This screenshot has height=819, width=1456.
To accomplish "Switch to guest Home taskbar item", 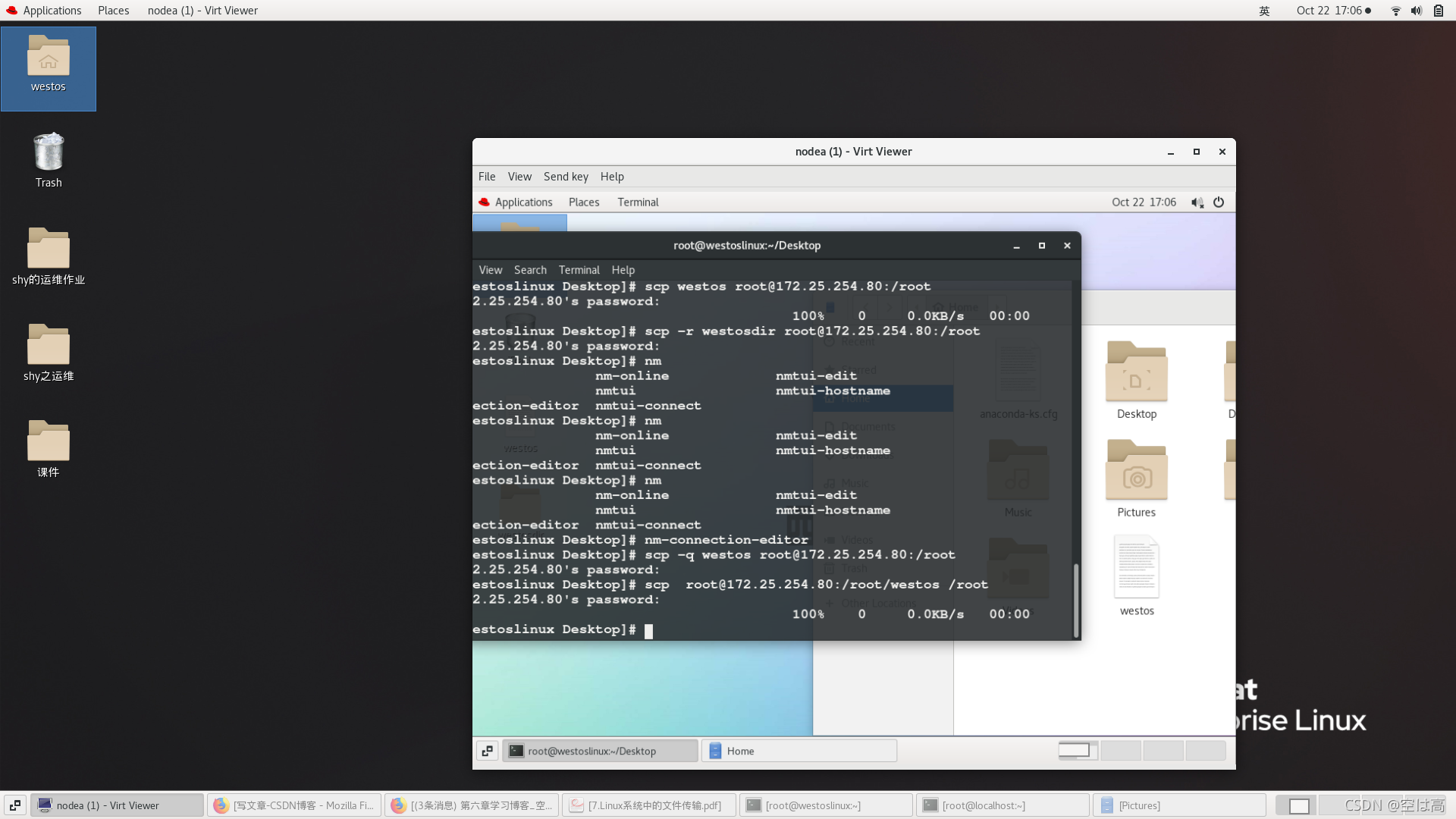I will (799, 751).
